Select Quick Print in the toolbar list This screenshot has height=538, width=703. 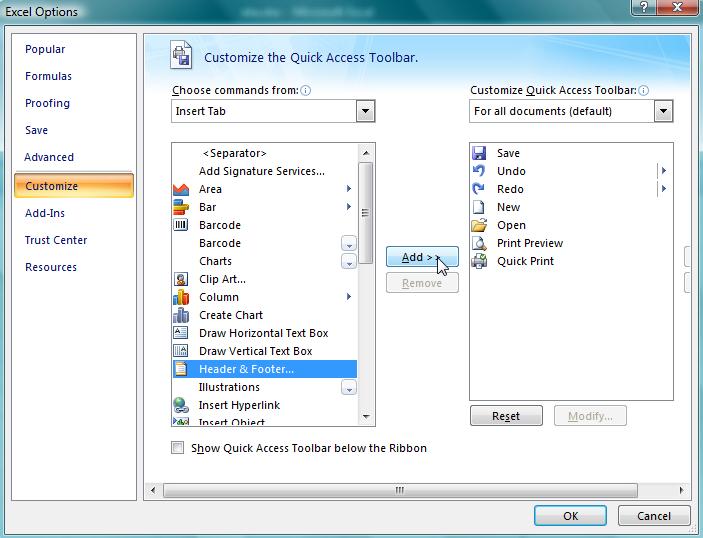[571, 261]
